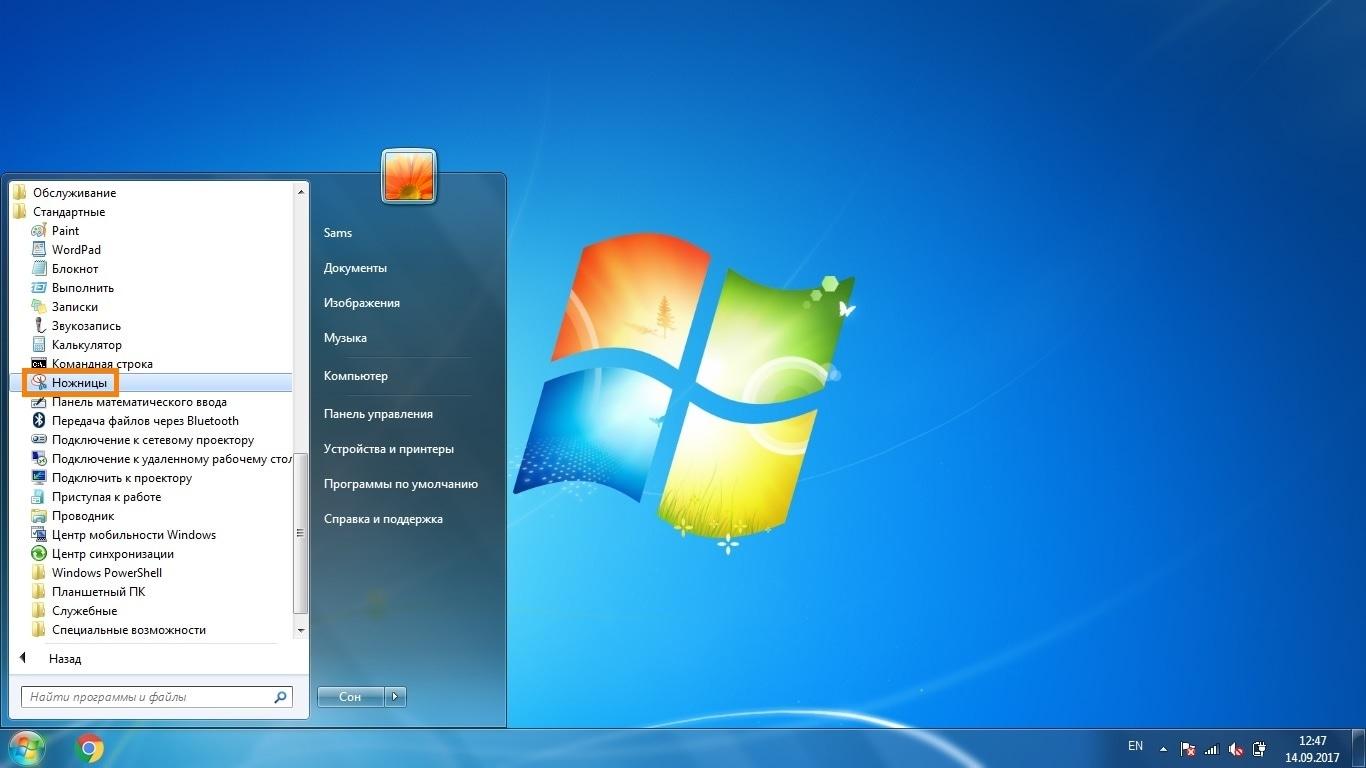
Task: Click the EN language indicator
Action: coord(1135,746)
